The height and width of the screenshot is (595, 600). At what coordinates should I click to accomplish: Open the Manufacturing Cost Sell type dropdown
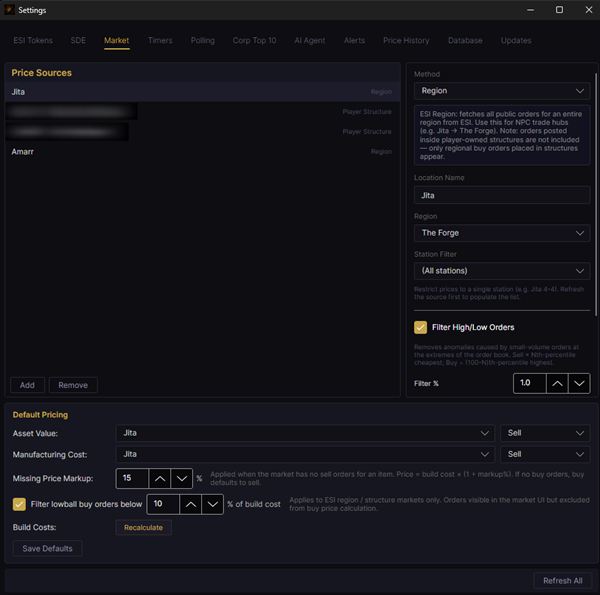point(545,454)
